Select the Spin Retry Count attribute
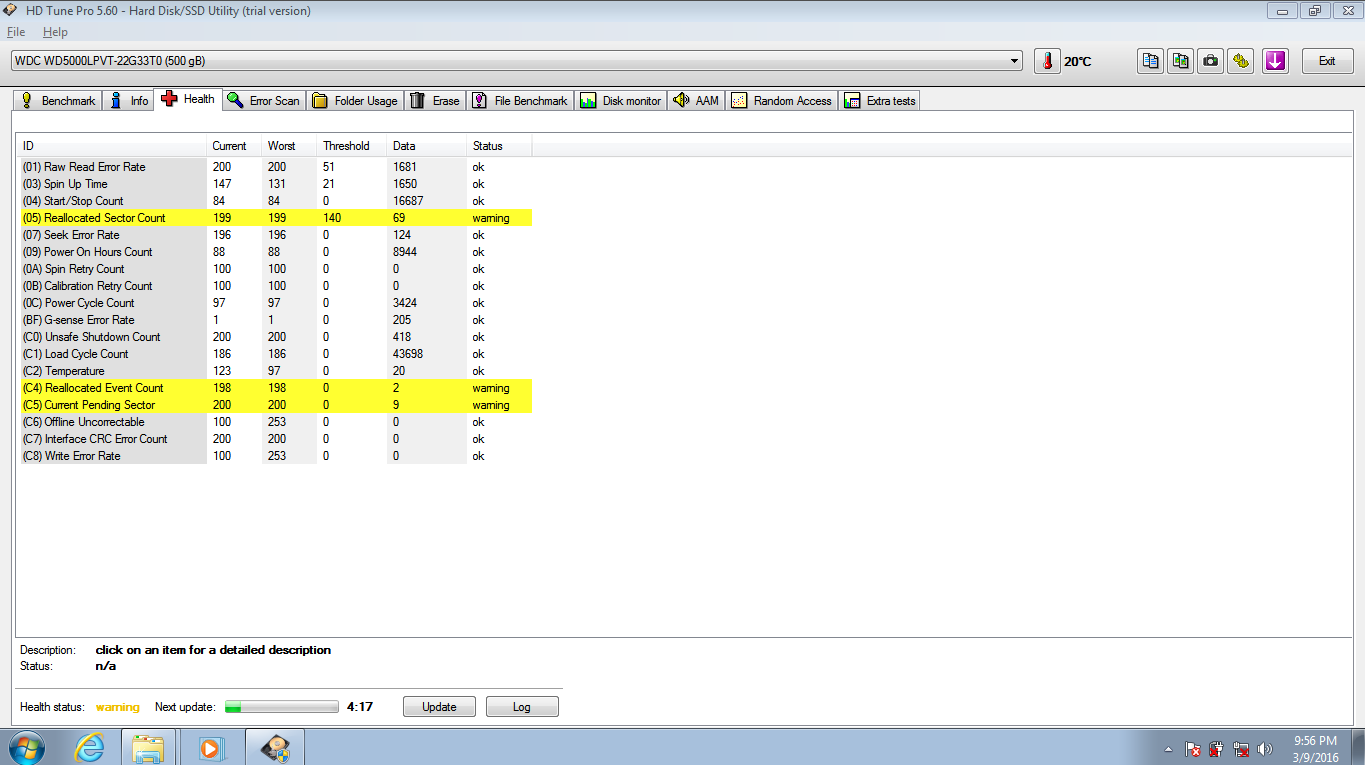Image resolution: width=1365 pixels, height=765 pixels. [274, 269]
